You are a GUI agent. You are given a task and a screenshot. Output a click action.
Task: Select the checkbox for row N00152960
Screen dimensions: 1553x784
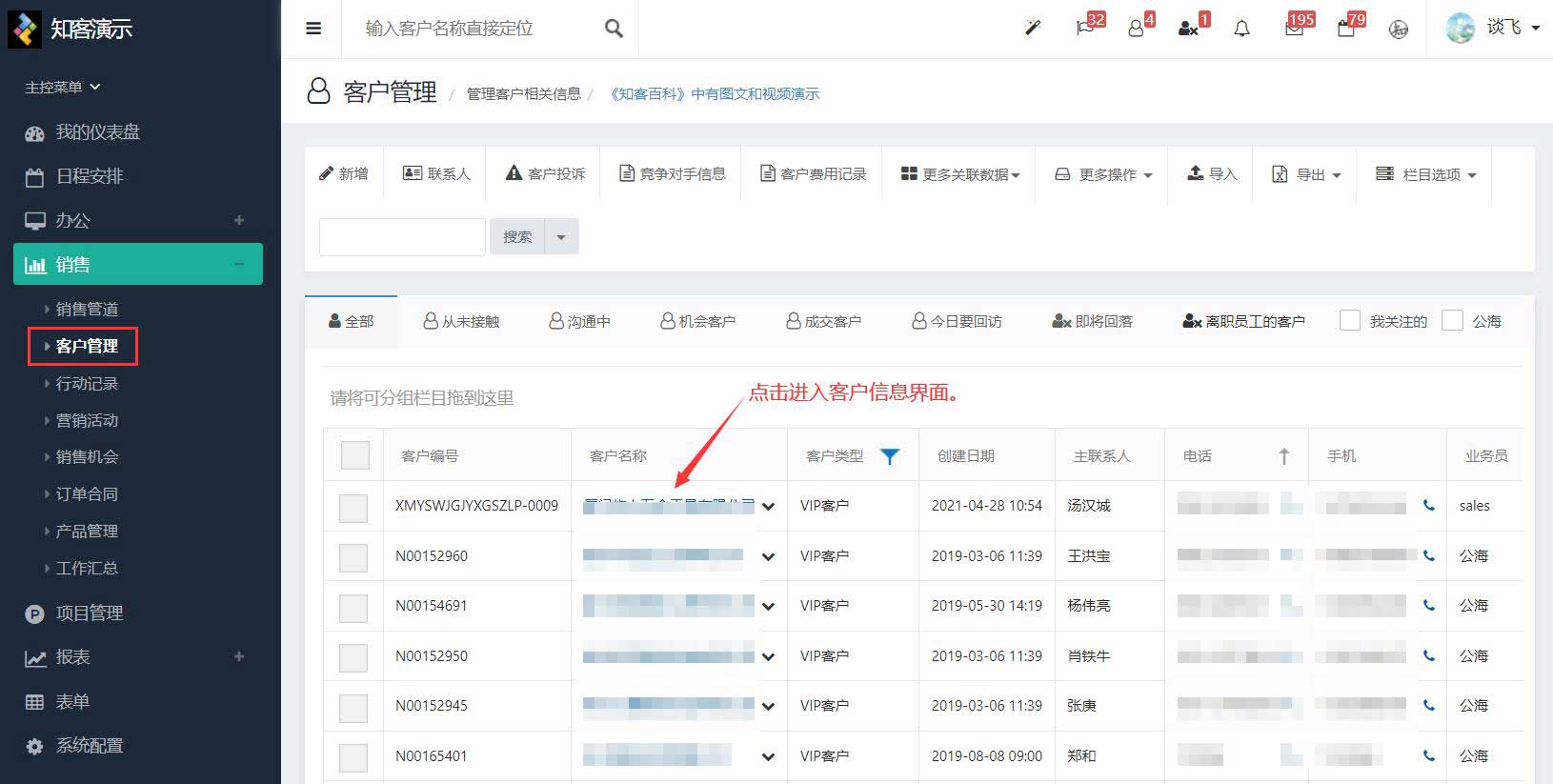tap(353, 557)
